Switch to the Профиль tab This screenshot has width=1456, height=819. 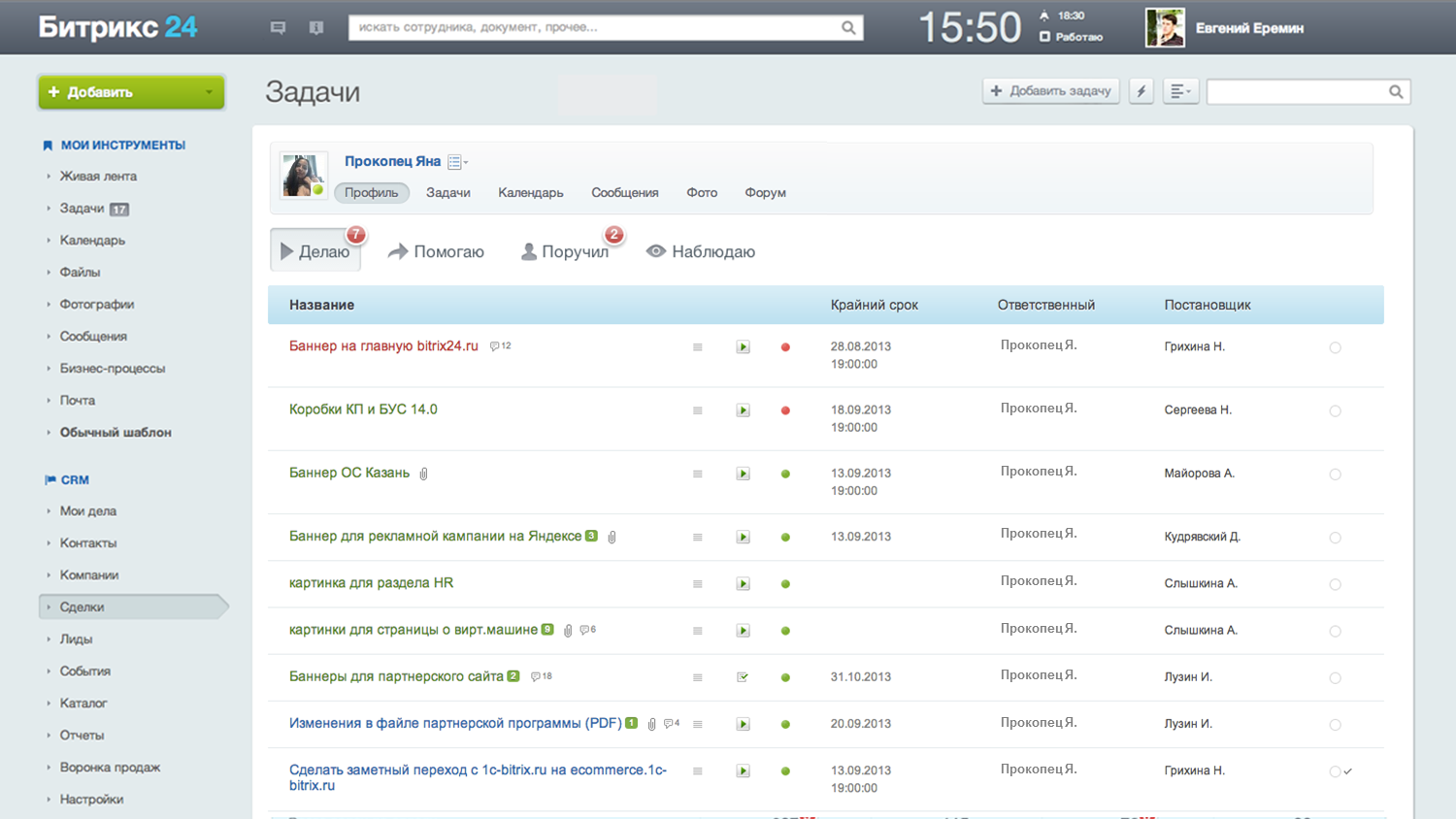(x=372, y=192)
